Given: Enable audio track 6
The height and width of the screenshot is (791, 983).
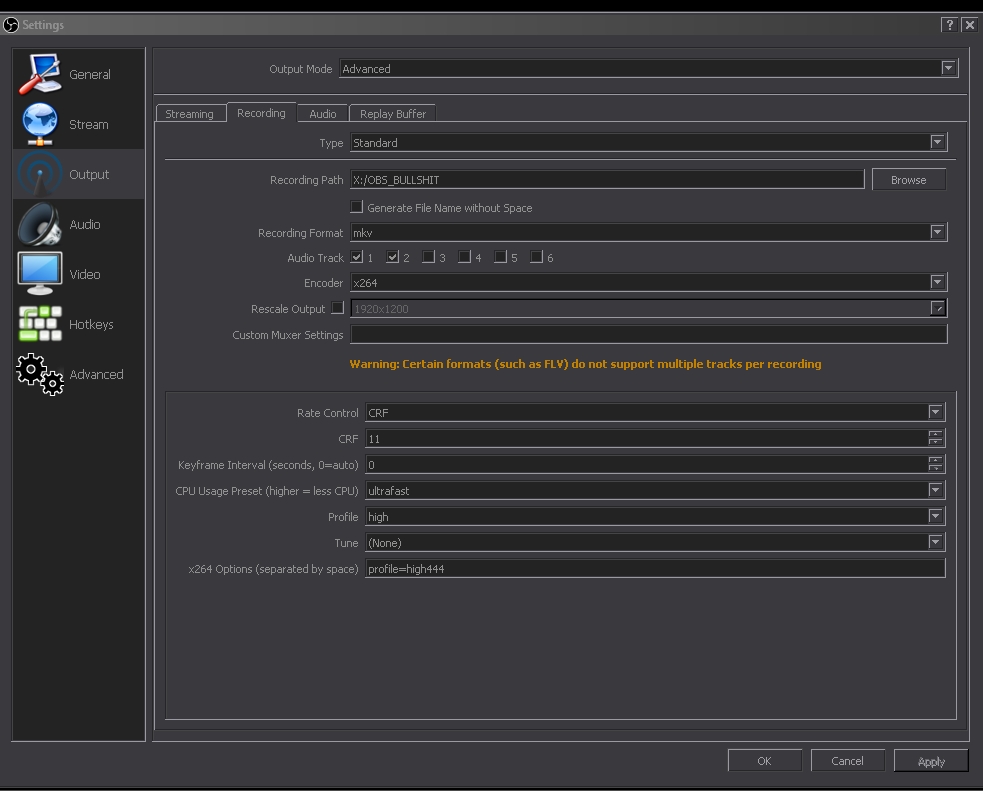Looking at the screenshot, I should pyautogui.click(x=537, y=257).
